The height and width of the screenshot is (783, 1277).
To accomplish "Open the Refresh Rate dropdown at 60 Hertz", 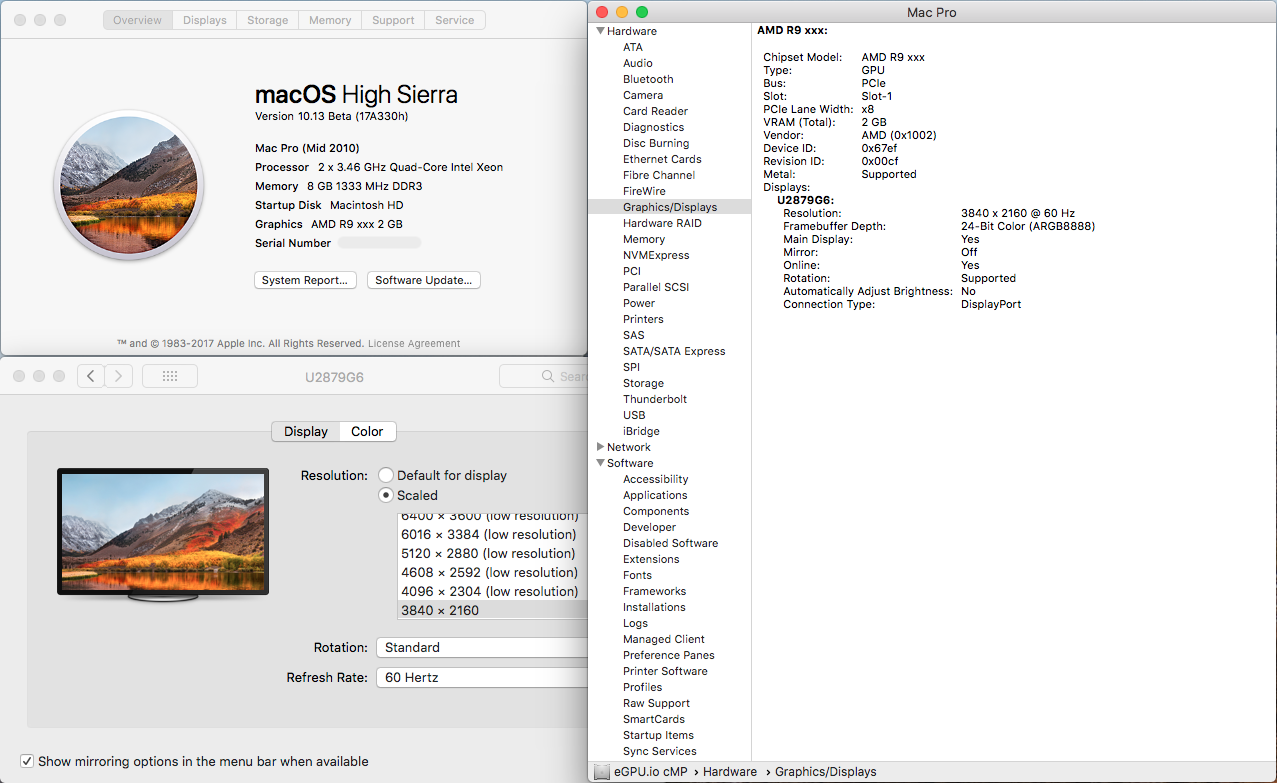I will 482,677.
